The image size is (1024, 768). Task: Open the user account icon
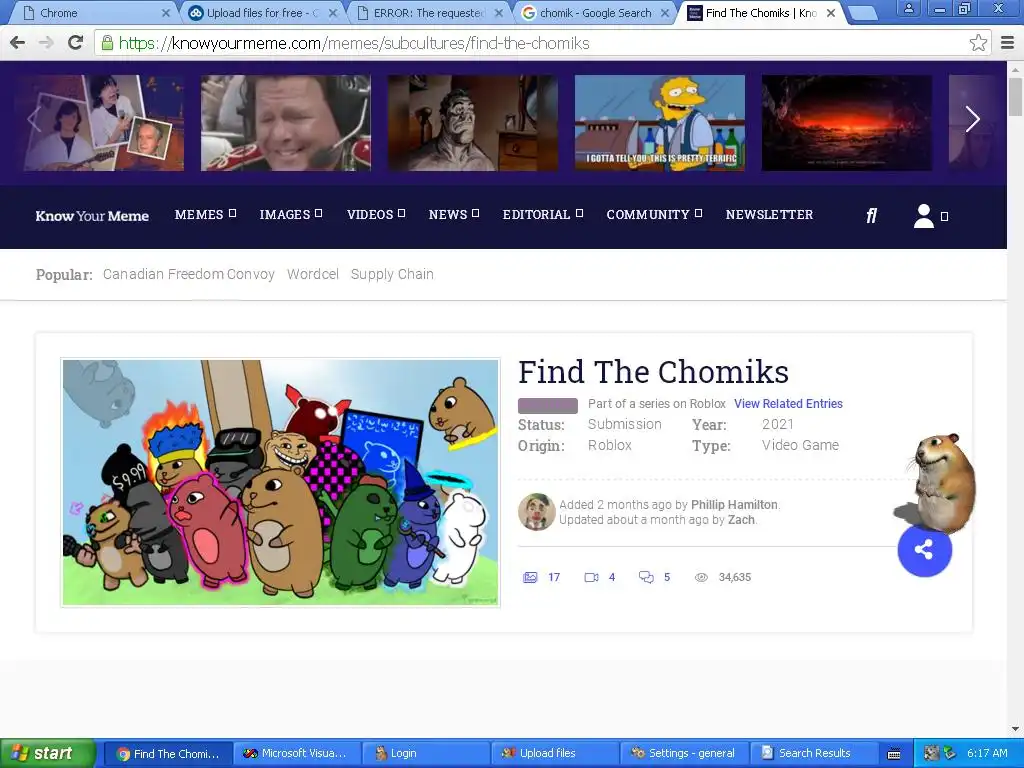click(923, 216)
